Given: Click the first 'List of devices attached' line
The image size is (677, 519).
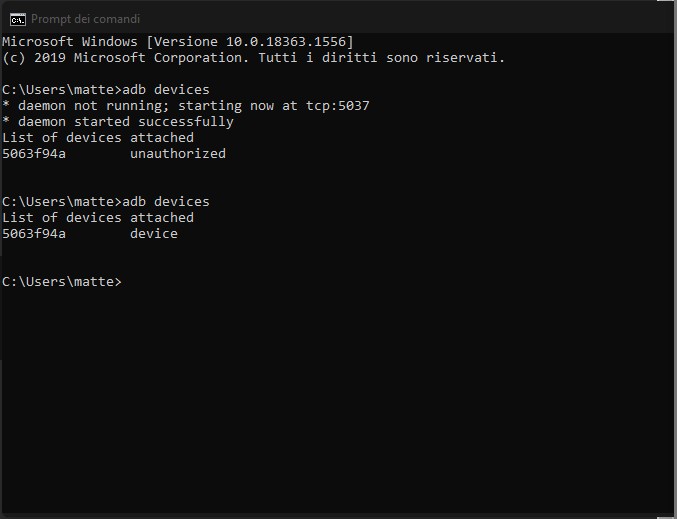Looking at the screenshot, I should (98, 137).
